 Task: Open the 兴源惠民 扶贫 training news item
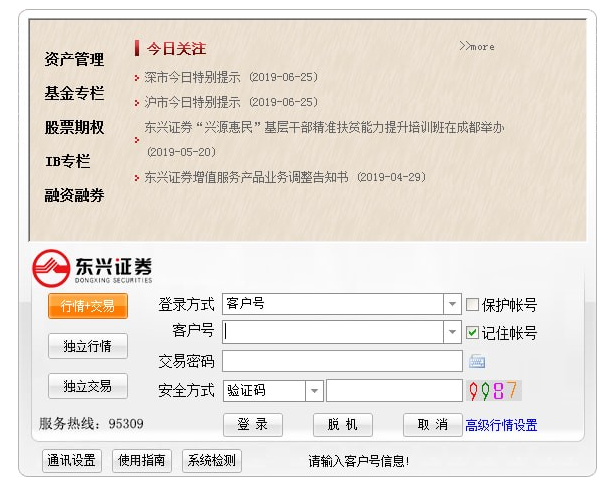click(x=324, y=139)
